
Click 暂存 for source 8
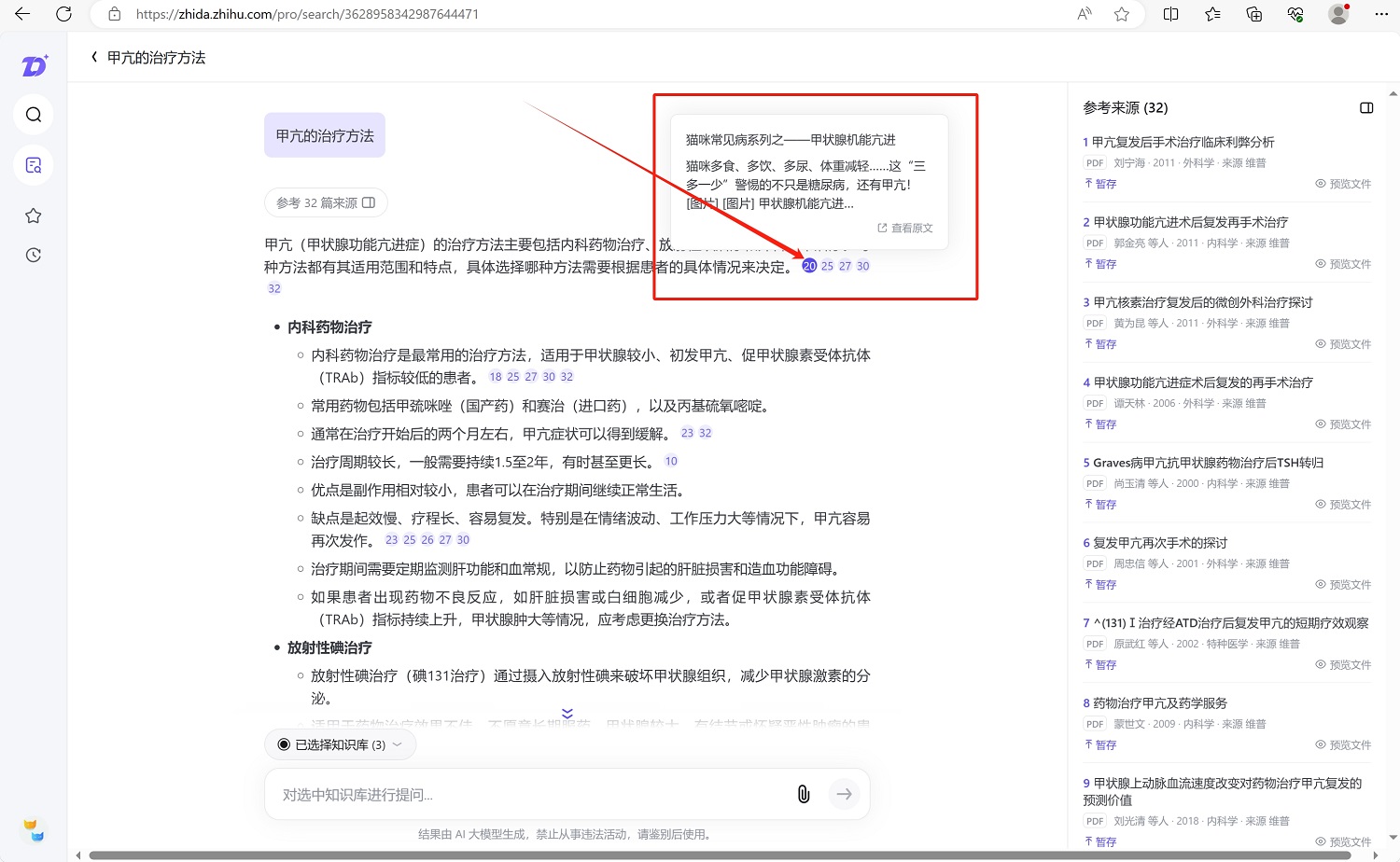(1100, 745)
